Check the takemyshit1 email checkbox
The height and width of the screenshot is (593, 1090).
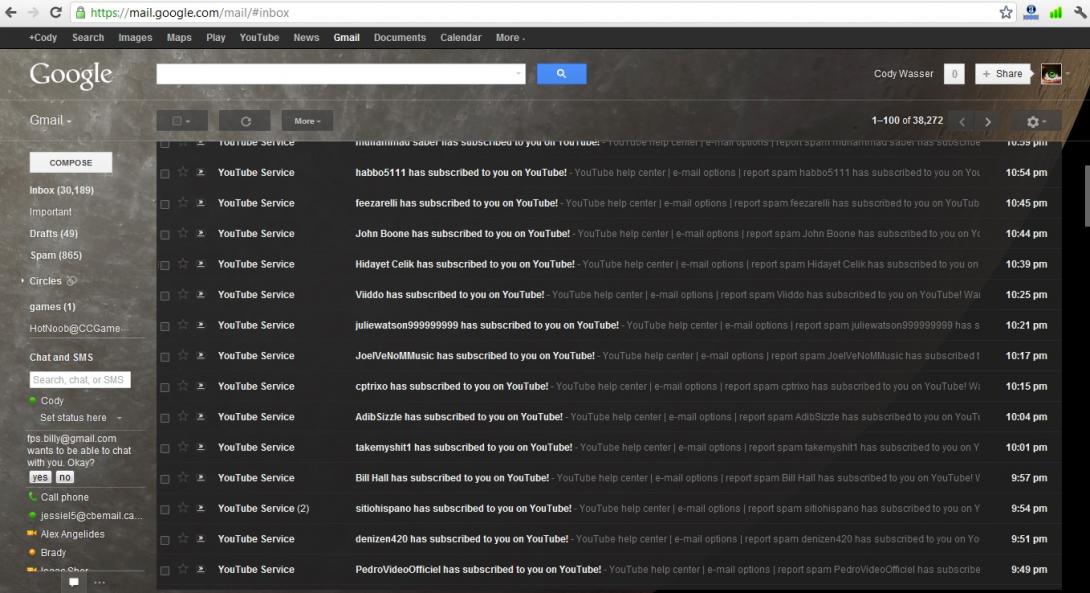(165, 449)
